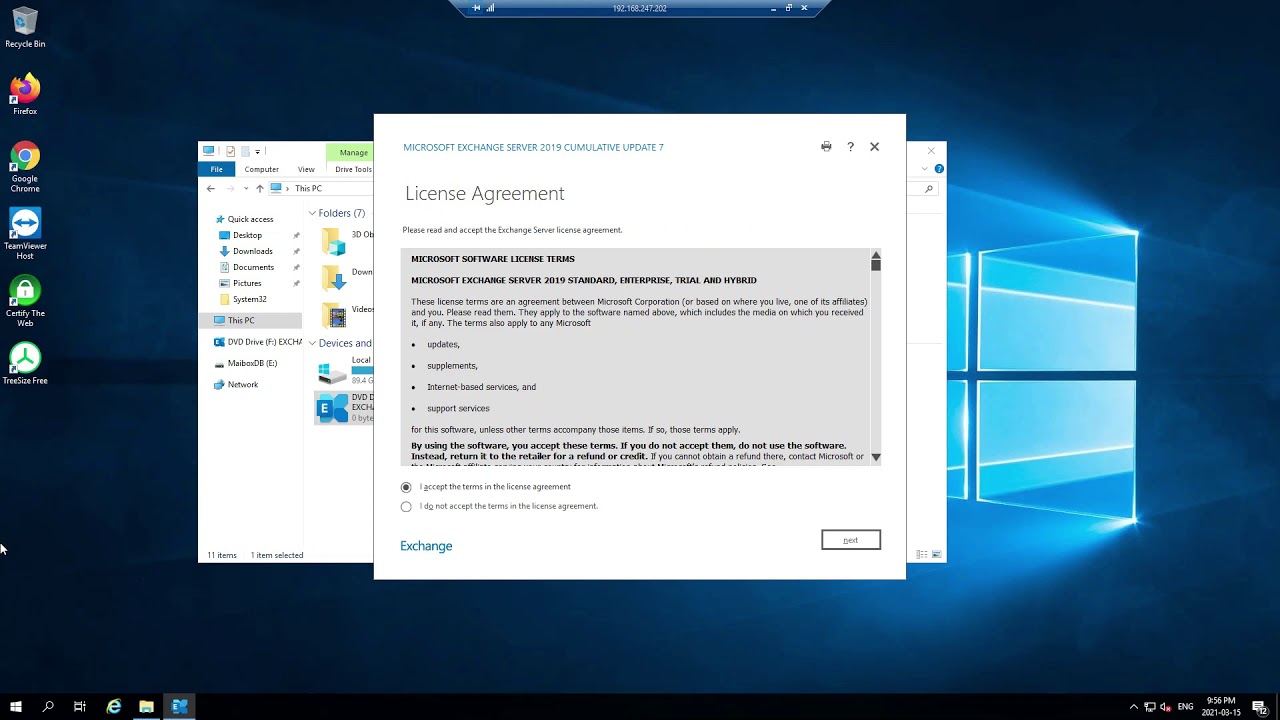Image resolution: width=1280 pixels, height=720 pixels.
Task: Go up one folder level
Action: tap(259, 188)
